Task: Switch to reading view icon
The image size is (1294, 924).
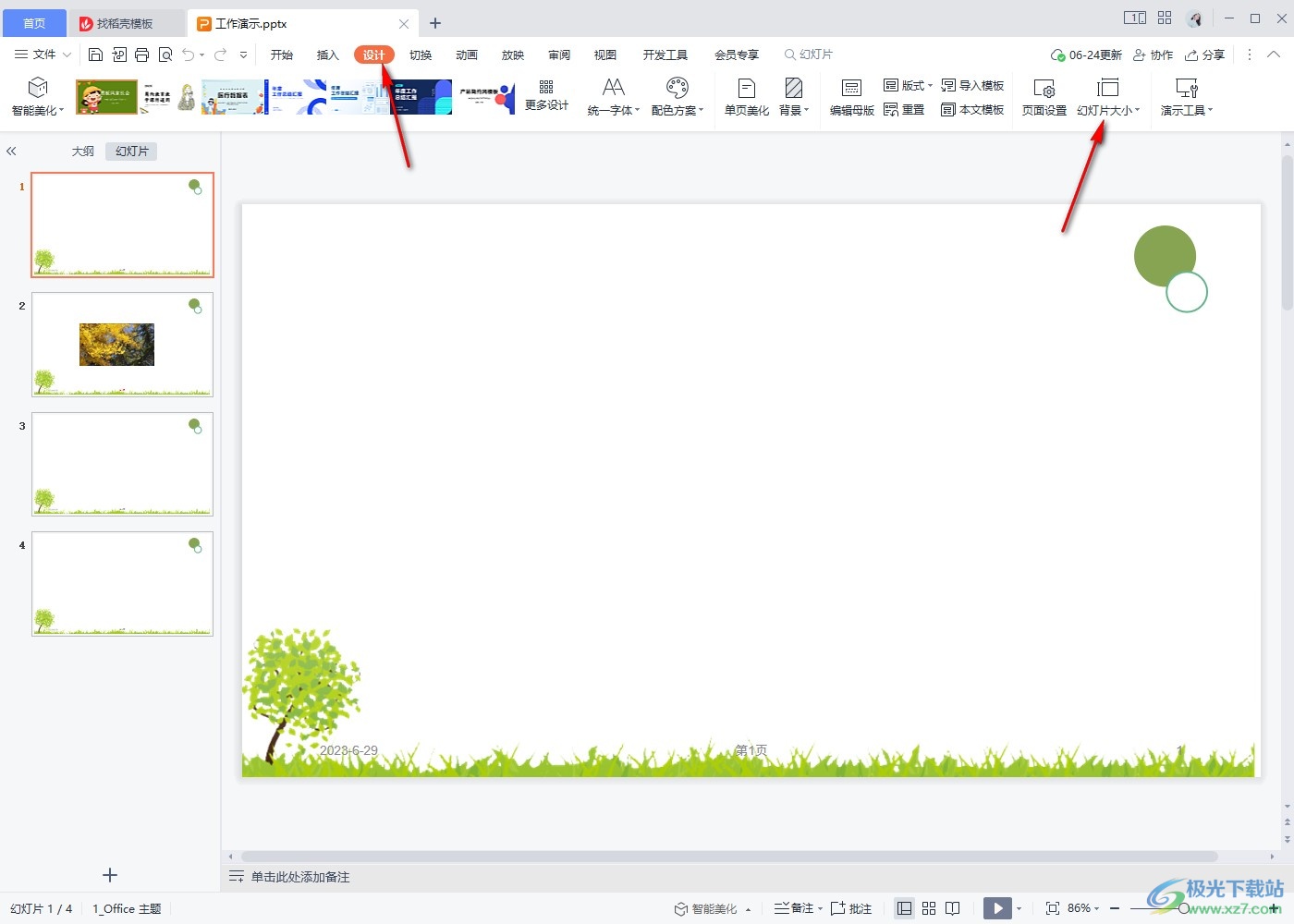Action: [x=953, y=908]
